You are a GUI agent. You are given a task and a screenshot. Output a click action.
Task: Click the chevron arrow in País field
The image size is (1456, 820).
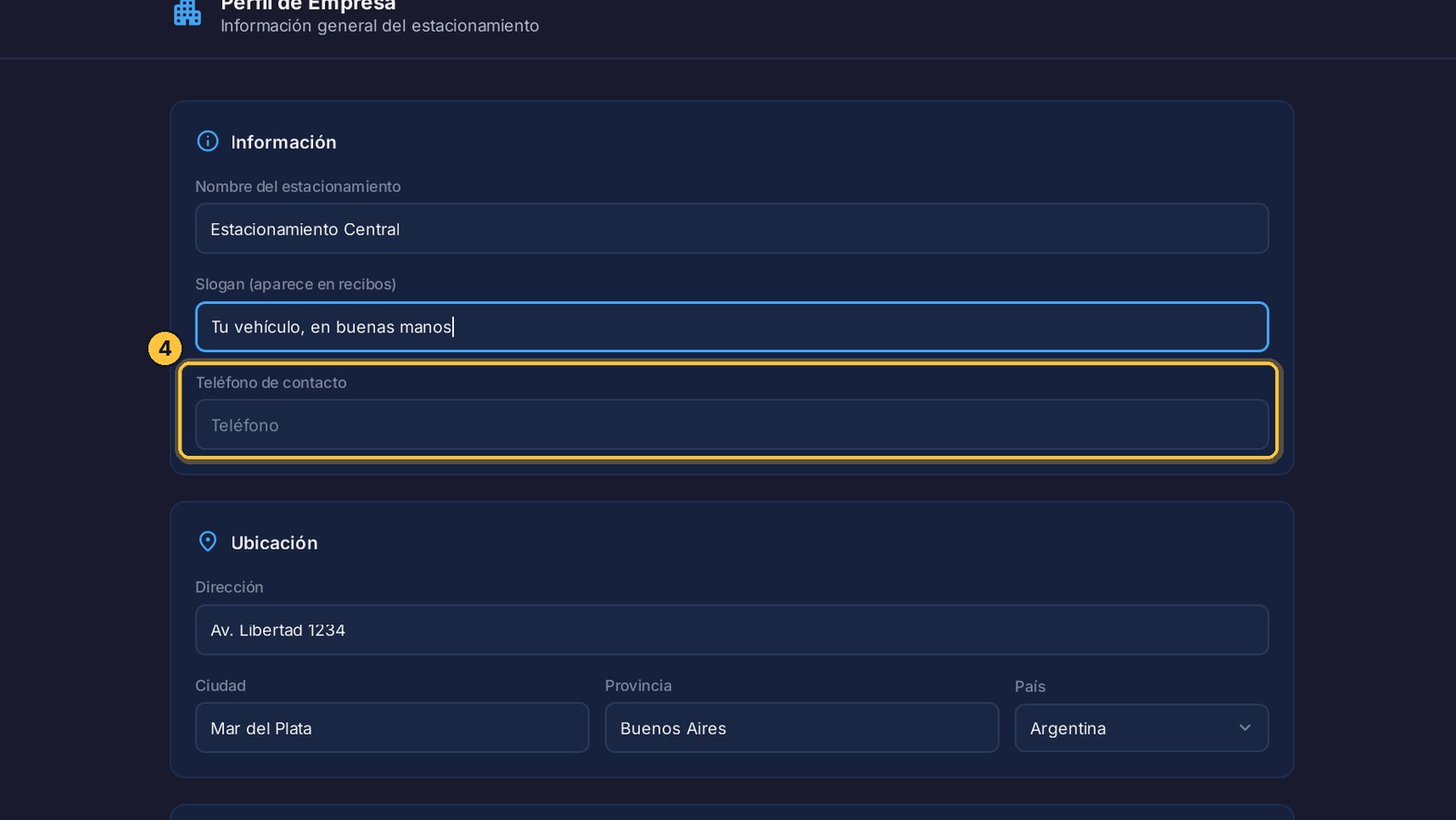(x=1245, y=728)
